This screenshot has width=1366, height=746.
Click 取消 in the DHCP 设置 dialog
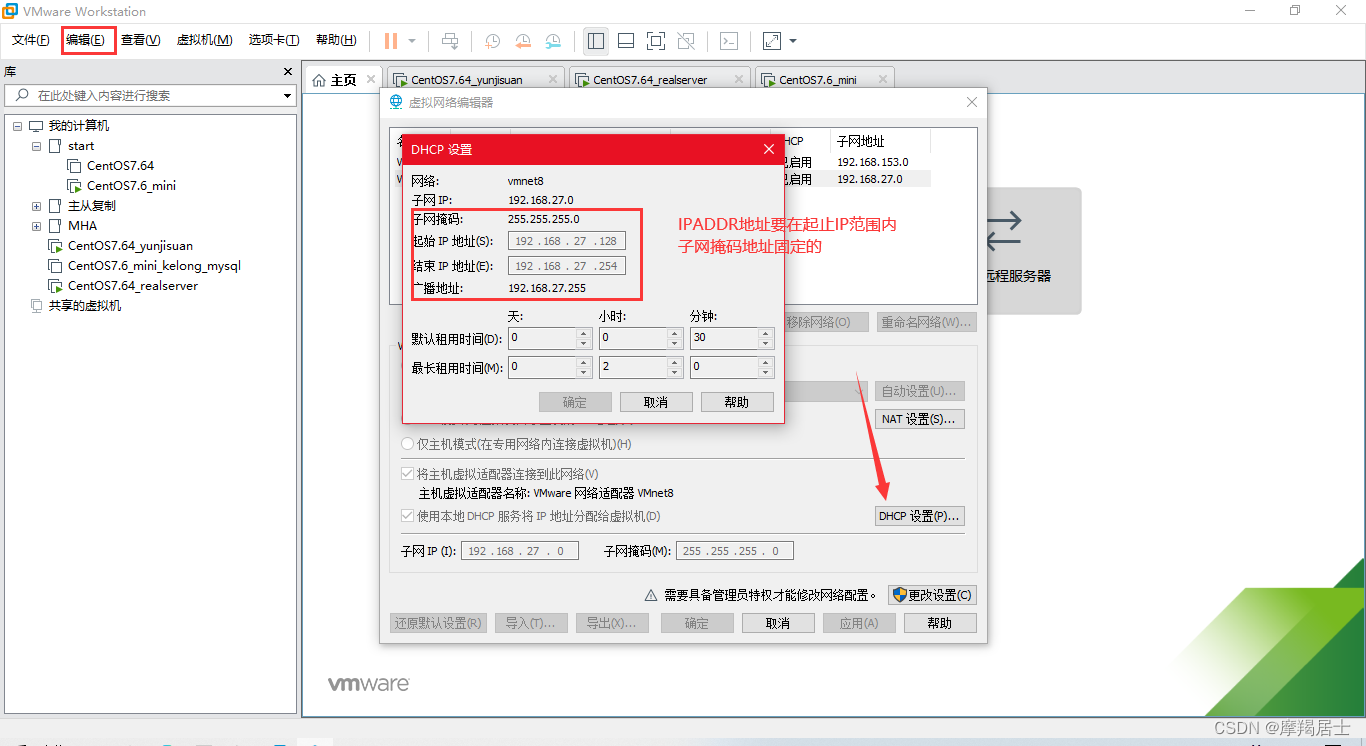click(657, 402)
